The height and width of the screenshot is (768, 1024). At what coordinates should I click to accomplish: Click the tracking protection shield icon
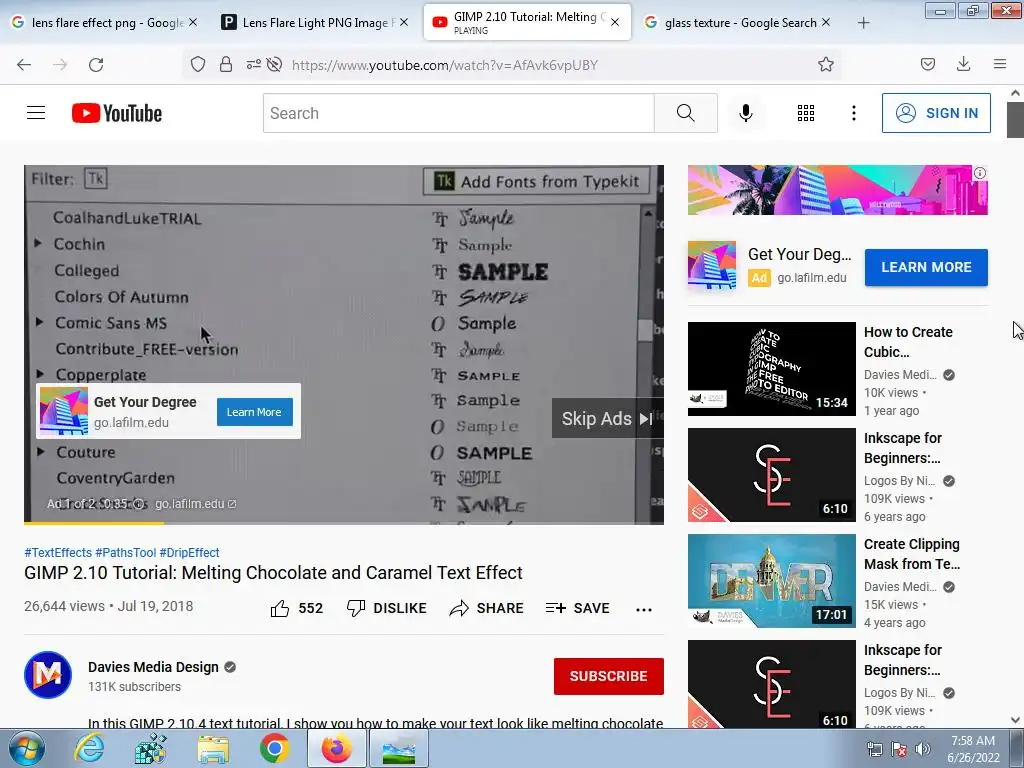point(198,64)
